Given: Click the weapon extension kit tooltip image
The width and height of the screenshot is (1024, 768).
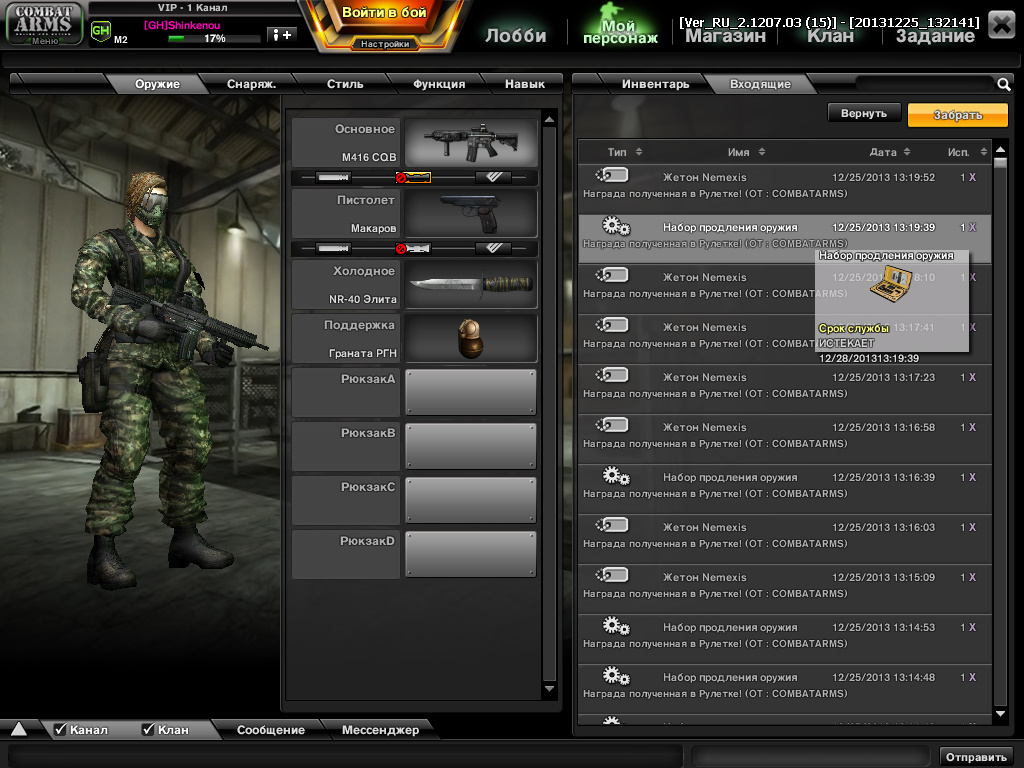Looking at the screenshot, I should [891, 284].
